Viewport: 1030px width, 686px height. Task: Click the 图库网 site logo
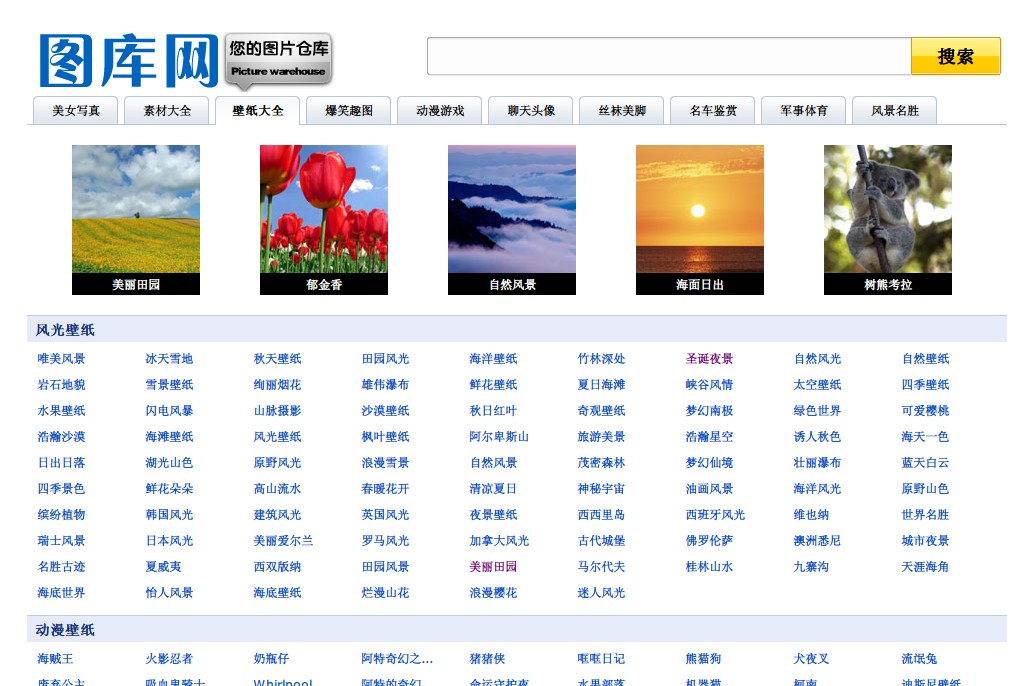click(129, 60)
